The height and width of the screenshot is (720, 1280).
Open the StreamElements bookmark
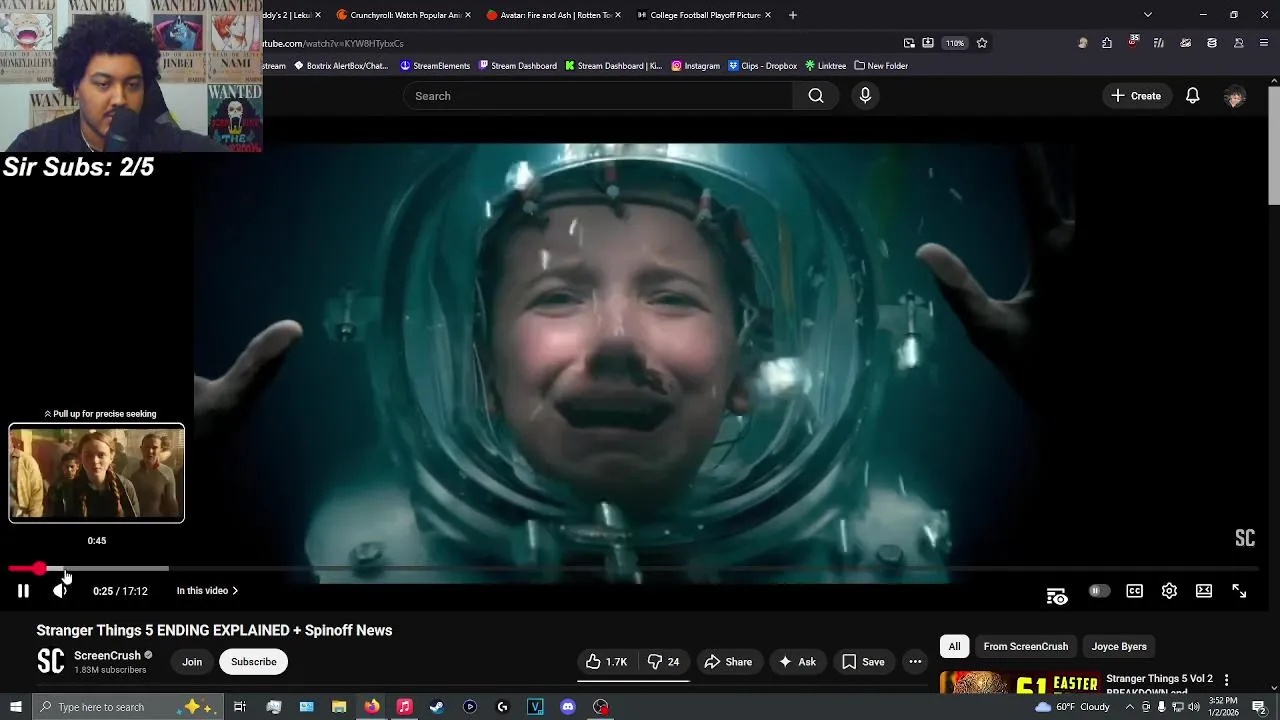coord(435,66)
